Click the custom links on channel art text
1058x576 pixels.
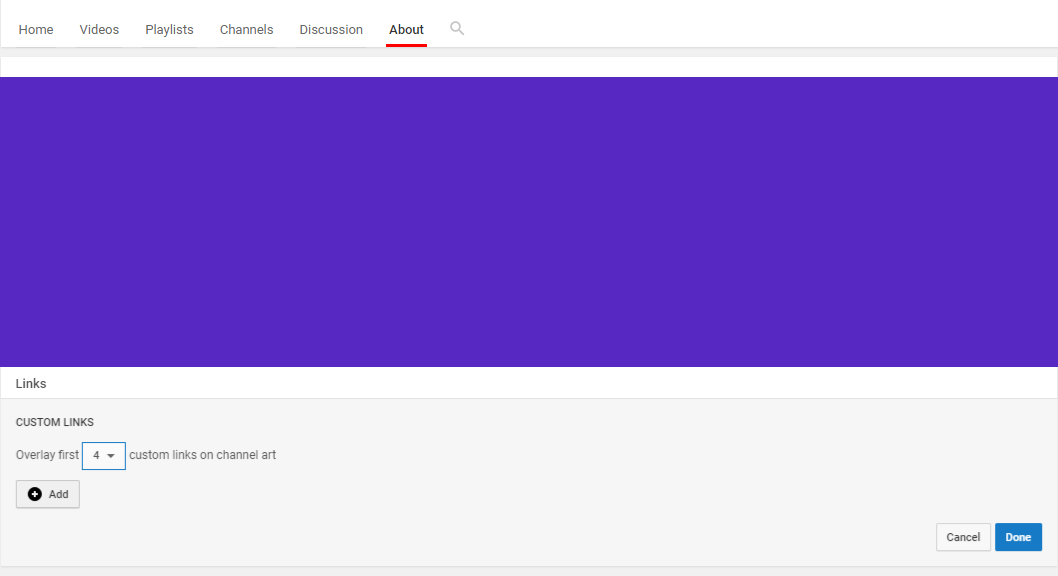point(203,455)
